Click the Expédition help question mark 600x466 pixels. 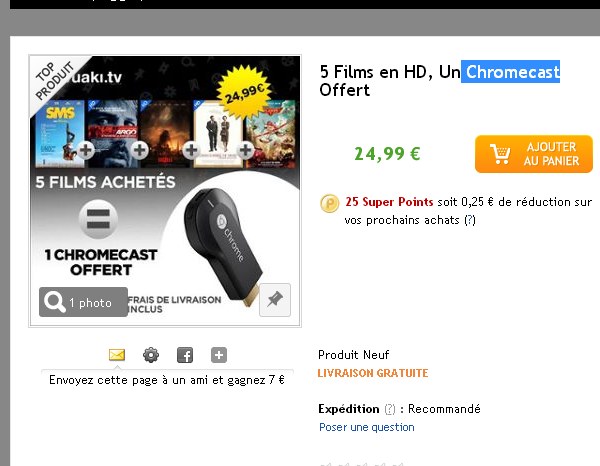point(390,409)
